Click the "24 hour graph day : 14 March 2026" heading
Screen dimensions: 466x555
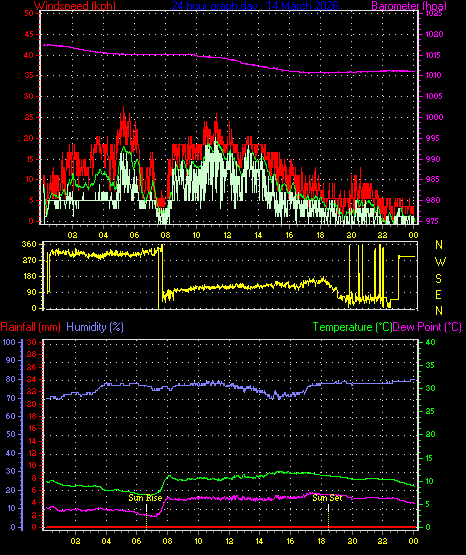click(255, 6)
